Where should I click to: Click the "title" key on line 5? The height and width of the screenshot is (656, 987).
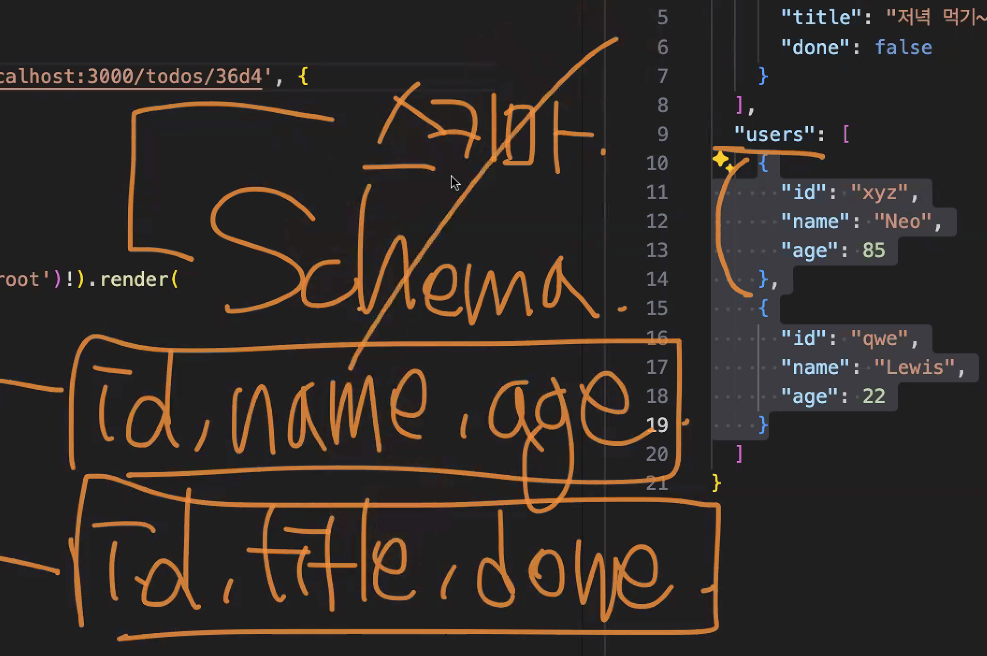tap(821, 17)
